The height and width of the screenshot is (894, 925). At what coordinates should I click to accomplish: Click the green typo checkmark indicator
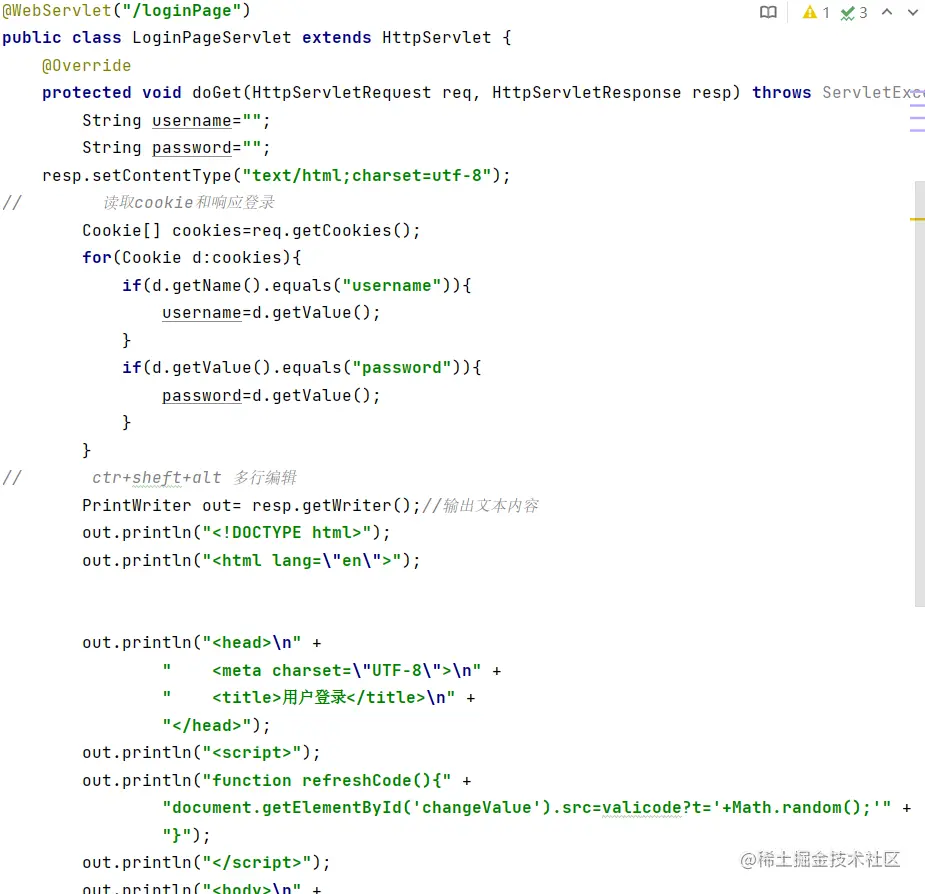tap(848, 12)
